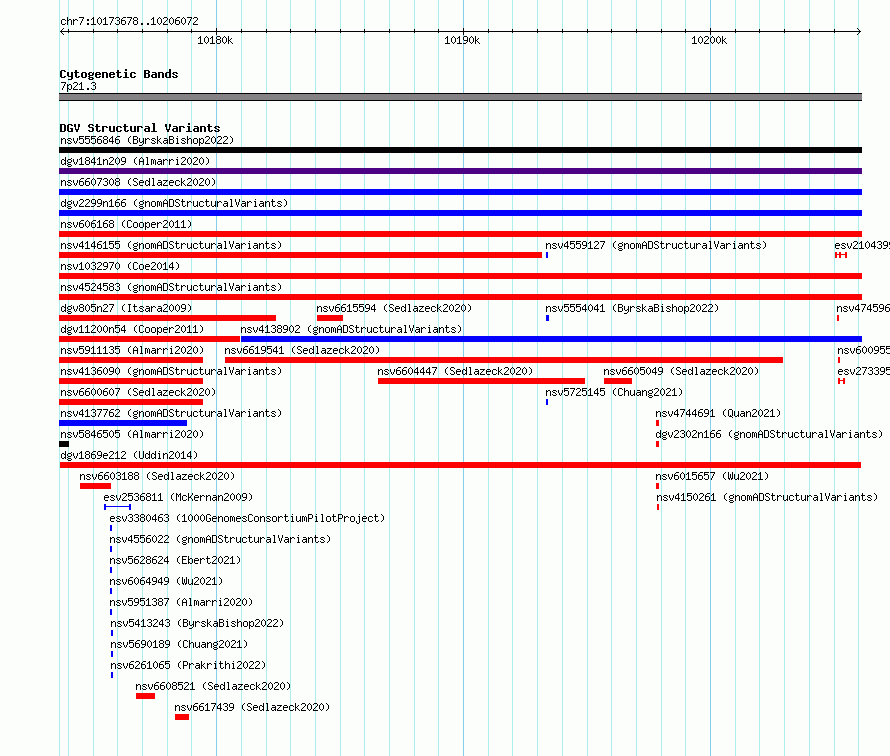Screen dimensions: 890x756
Task: Click esv3380463 (1000GenomesConsortiumPilotProject) label
Action: click(247, 518)
